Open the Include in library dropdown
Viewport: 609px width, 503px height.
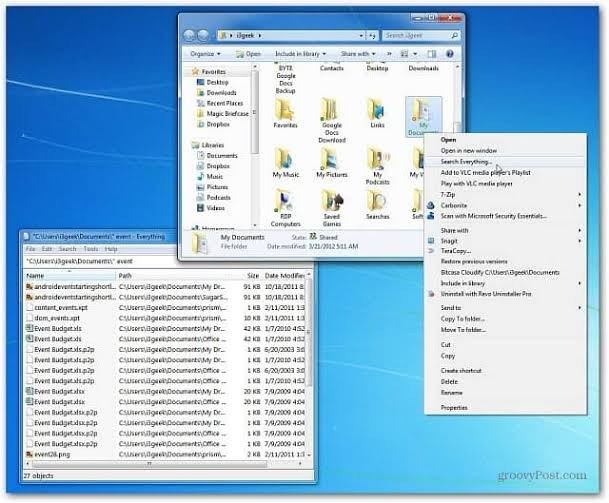point(300,54)
